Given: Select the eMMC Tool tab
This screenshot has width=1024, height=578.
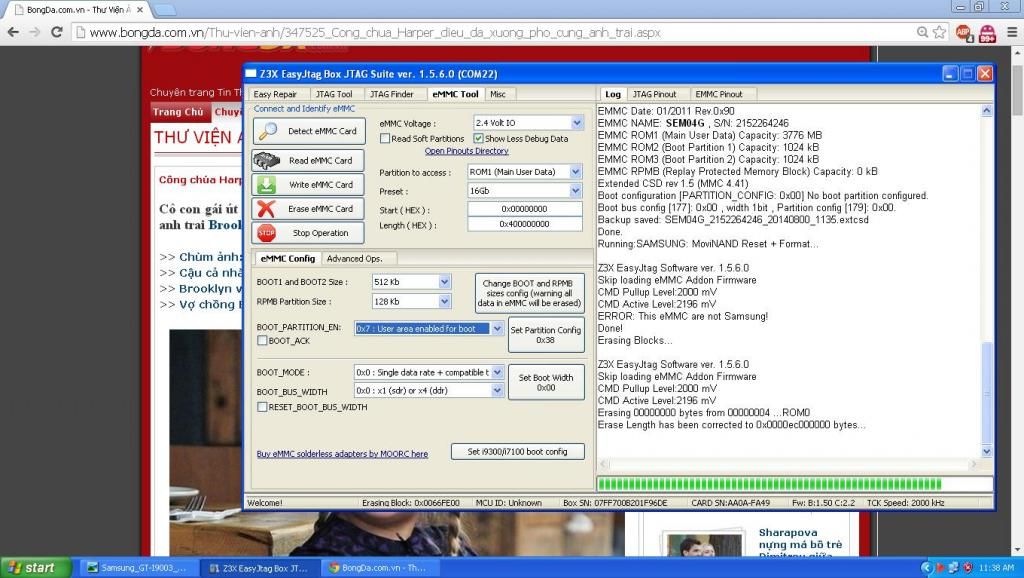Looking at the screenshot, I should click(x=455, y=94).
